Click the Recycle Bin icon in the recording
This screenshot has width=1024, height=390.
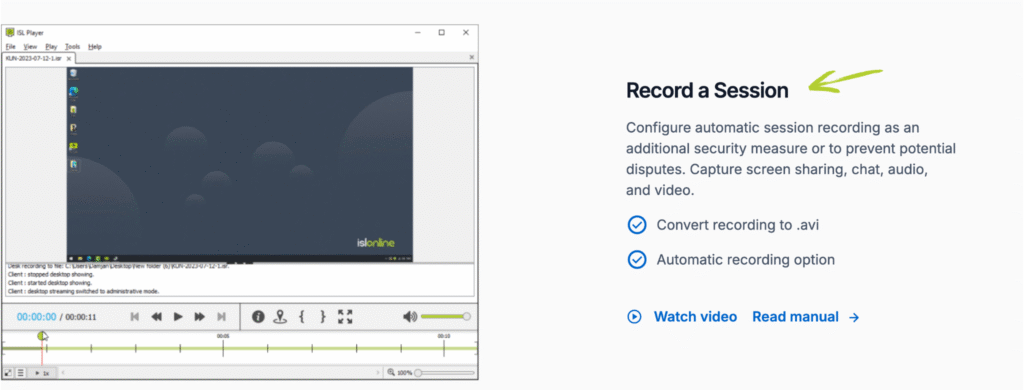click(74, 74)
